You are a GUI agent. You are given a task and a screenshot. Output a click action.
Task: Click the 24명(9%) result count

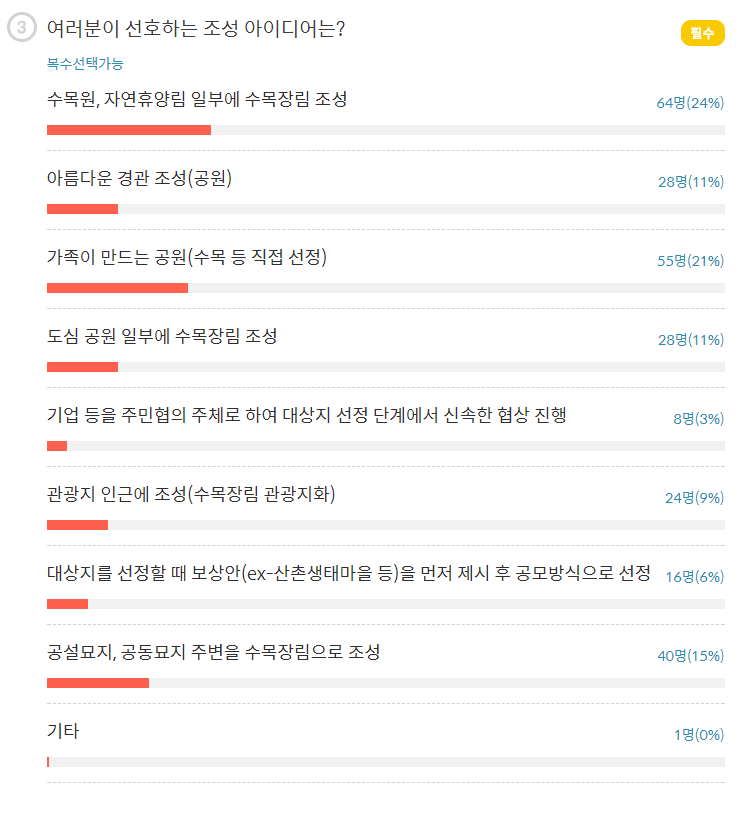[694, 498]
